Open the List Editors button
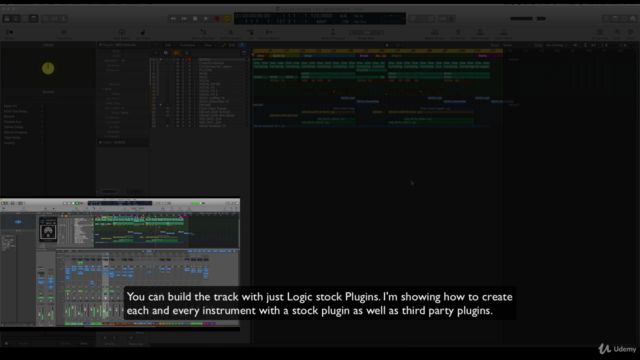This screenshot has width=640, height=360. tap(606, 18)
